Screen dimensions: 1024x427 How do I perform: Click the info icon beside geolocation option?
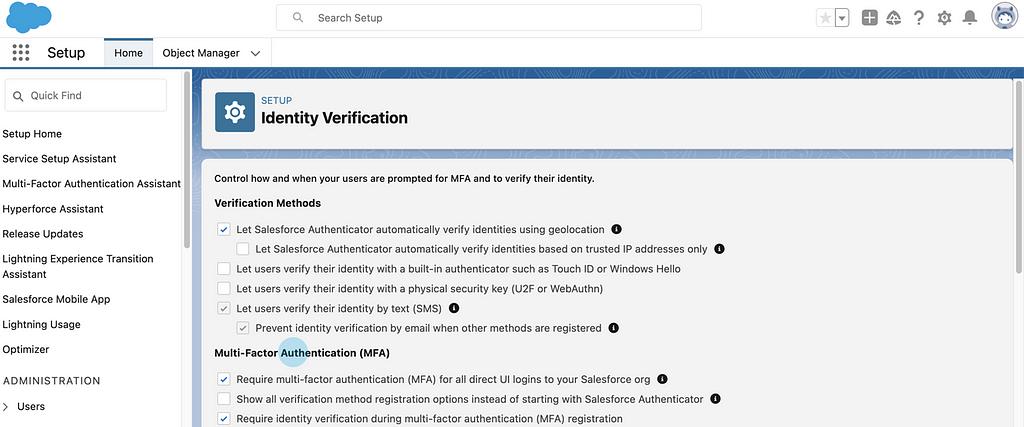616,229
